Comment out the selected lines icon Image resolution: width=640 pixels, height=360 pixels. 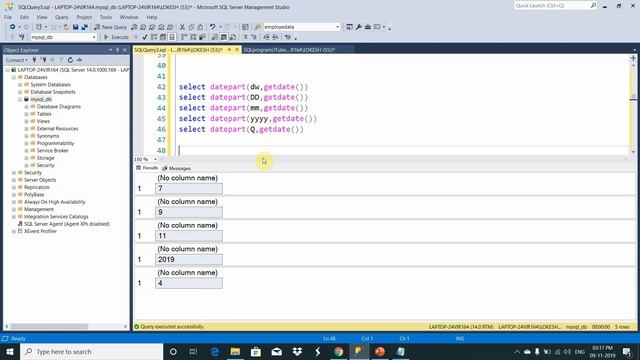tap(245, 37)
